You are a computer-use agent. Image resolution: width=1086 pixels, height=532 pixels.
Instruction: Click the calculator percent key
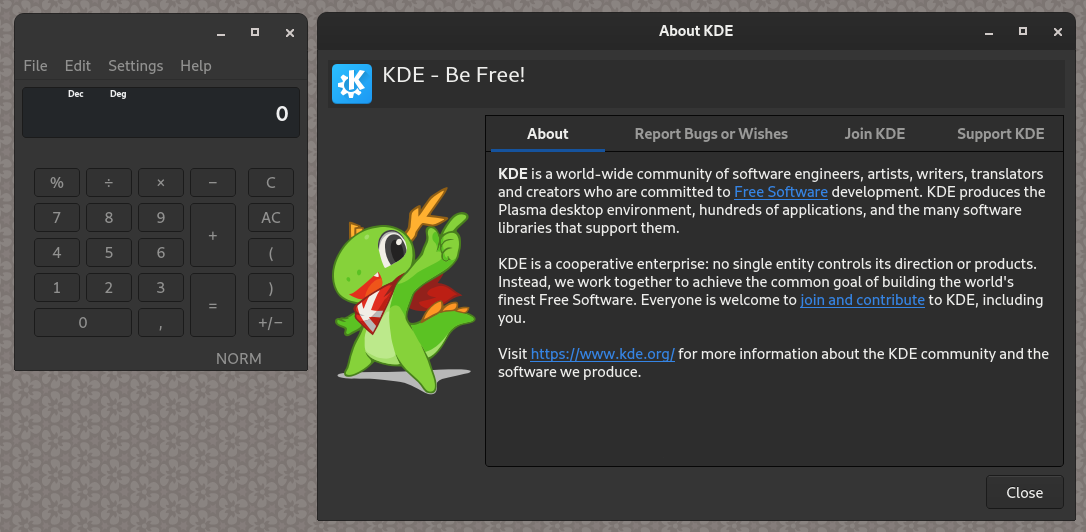57,183
